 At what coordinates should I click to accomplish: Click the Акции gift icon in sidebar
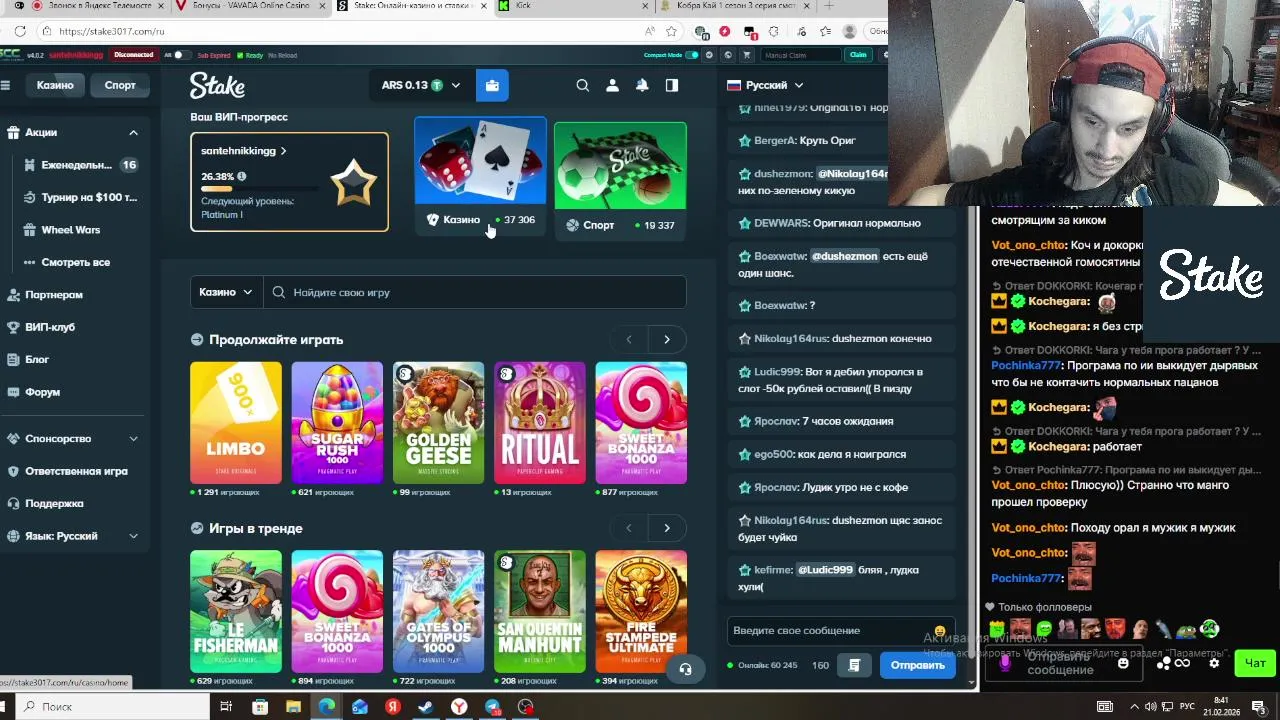pos(13,132)
